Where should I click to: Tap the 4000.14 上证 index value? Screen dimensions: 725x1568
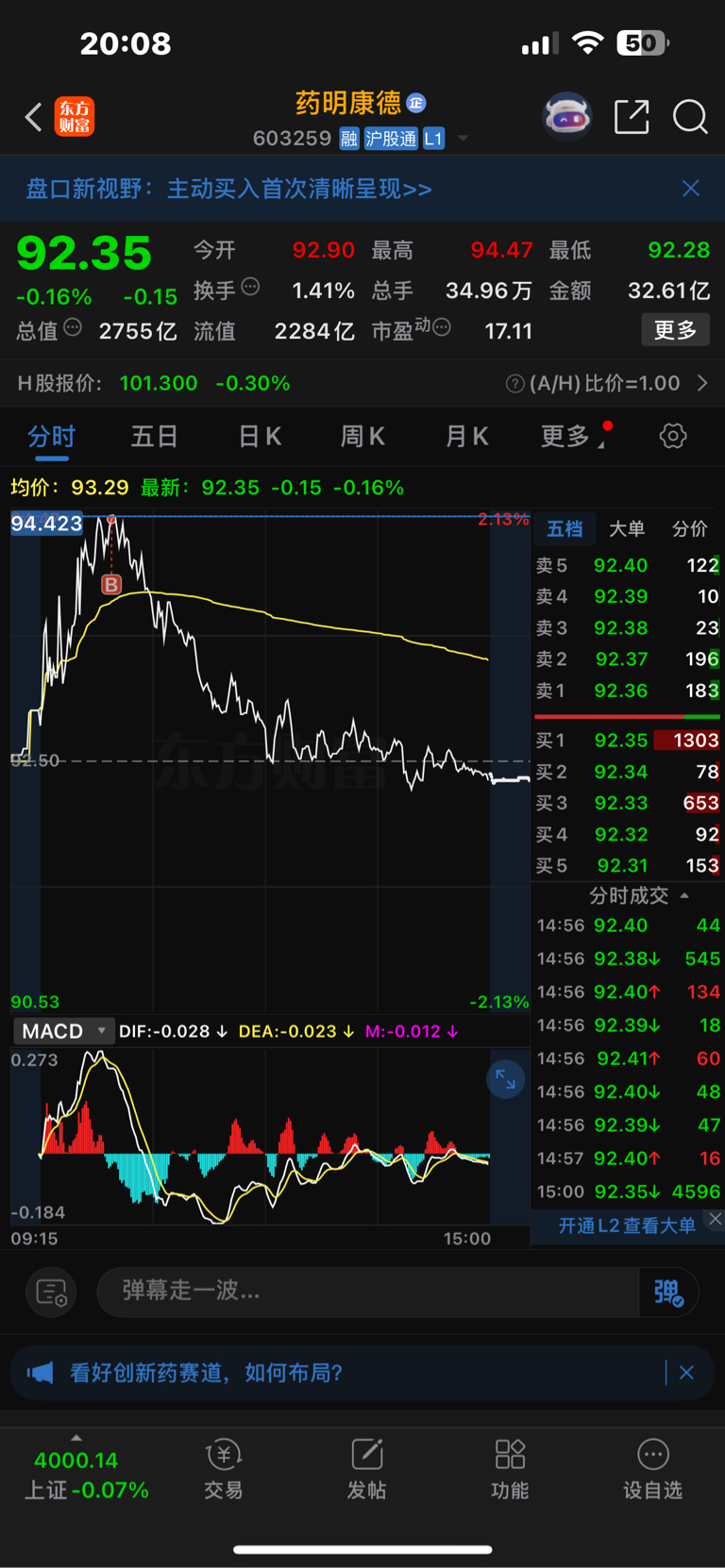click(76, 1460)
